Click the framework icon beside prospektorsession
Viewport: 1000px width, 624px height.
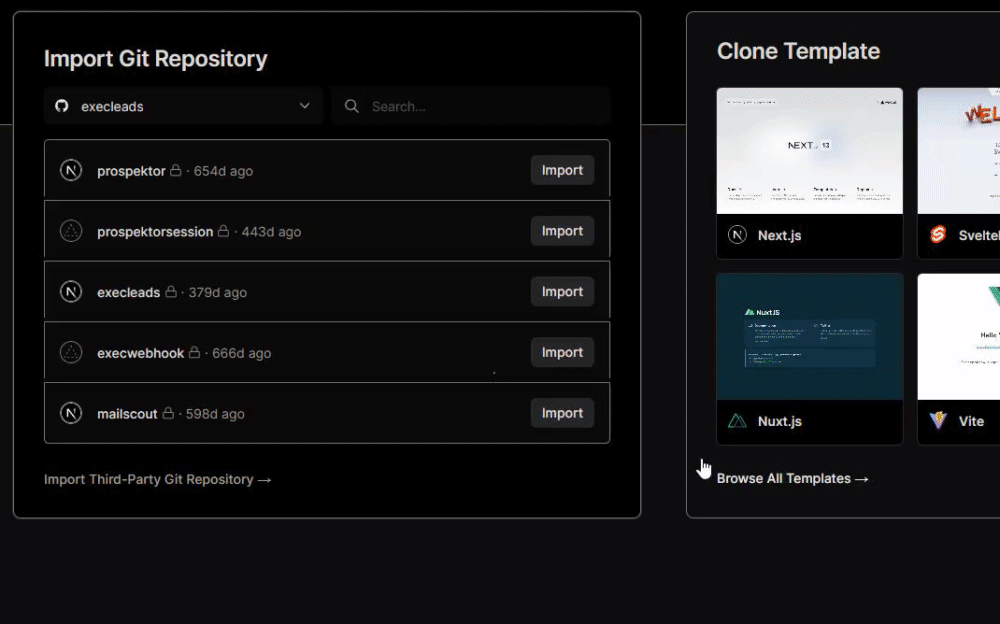(71, 231)
